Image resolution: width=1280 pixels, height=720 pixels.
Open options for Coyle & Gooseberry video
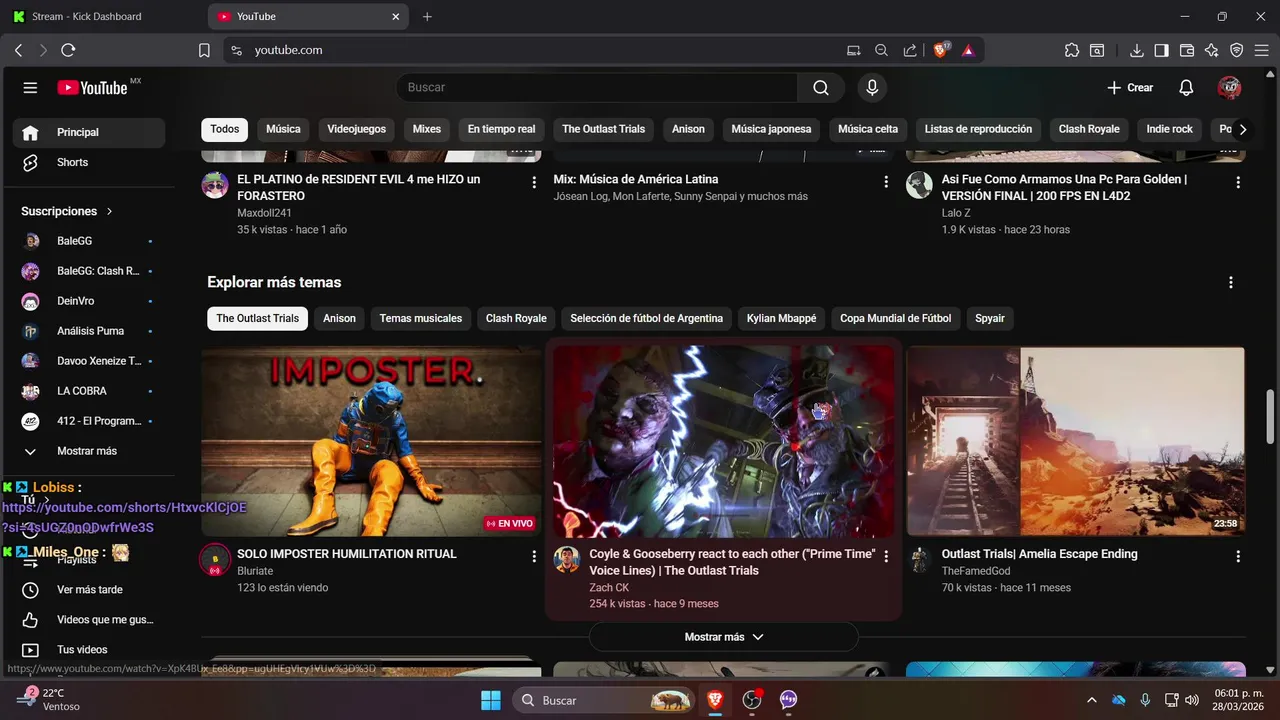886,556
